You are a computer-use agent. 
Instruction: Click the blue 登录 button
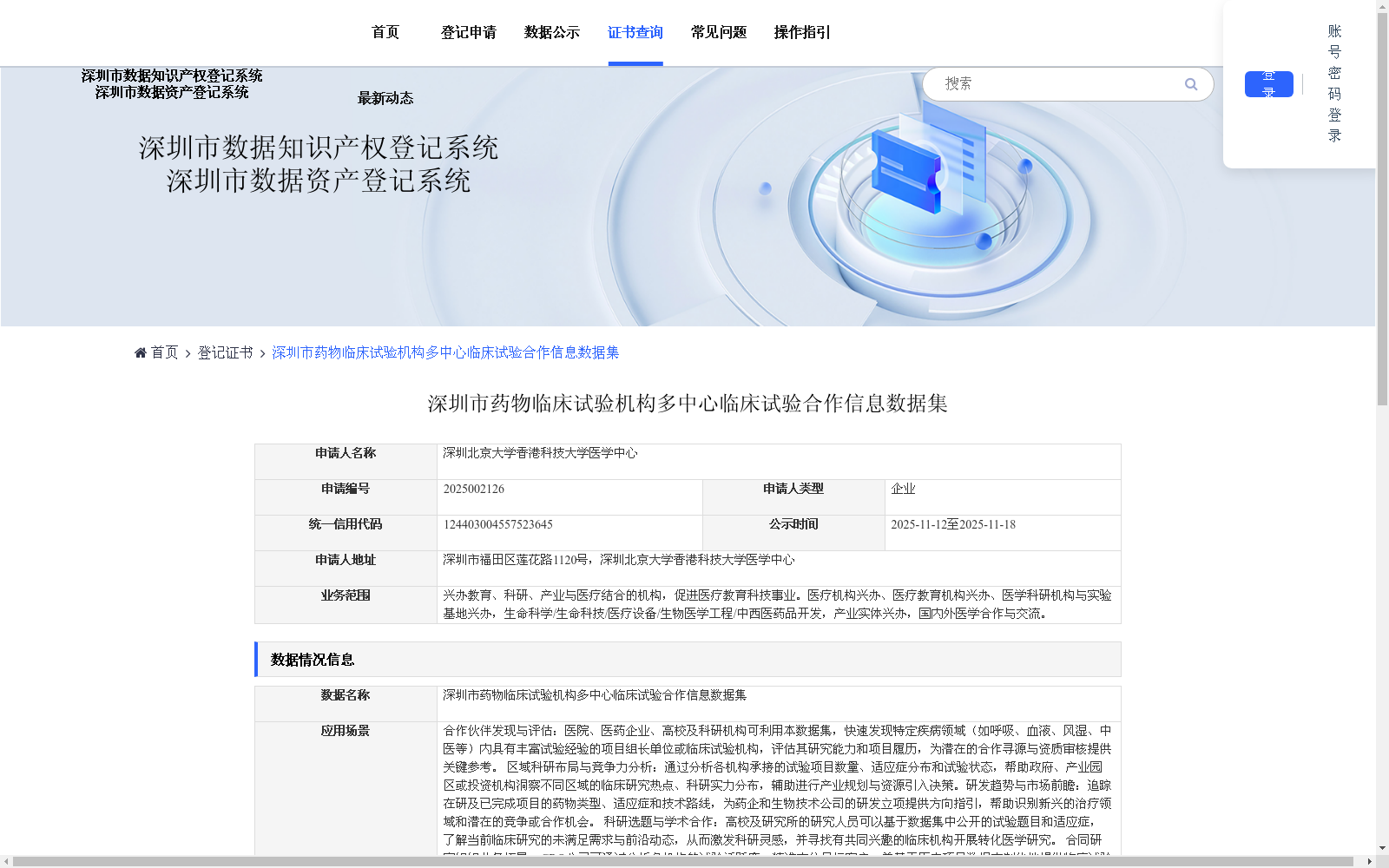click(1269, 84)
